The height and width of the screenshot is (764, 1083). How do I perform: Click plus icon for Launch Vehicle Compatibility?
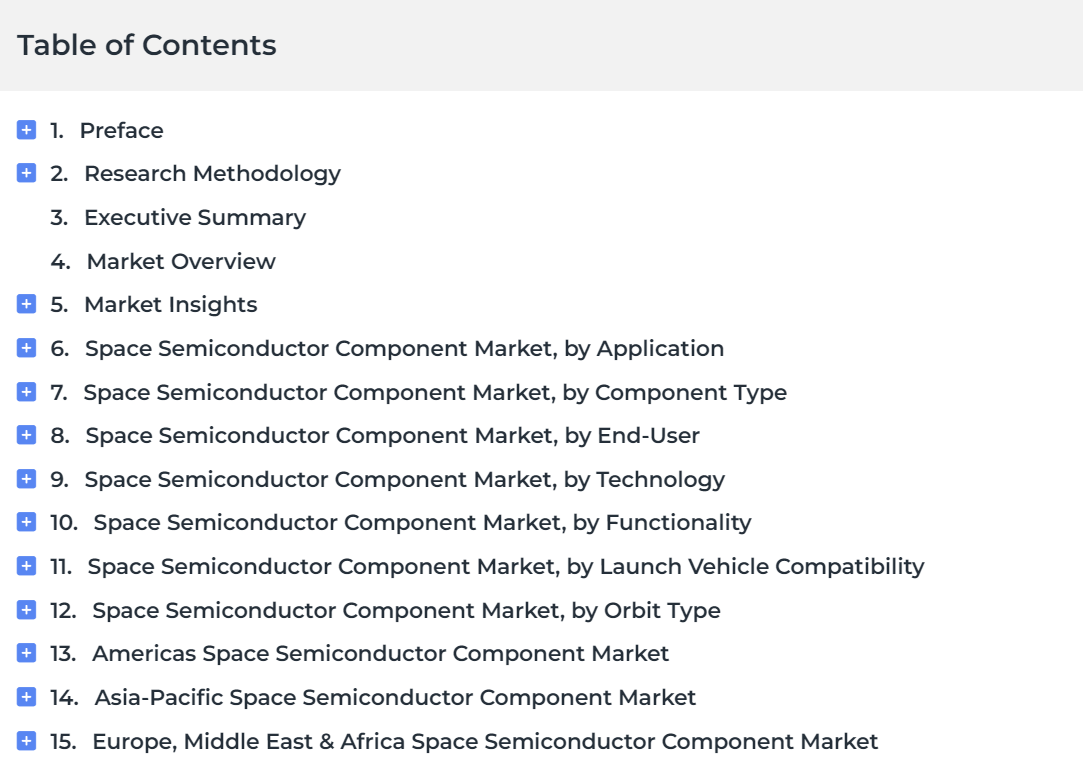26,566
